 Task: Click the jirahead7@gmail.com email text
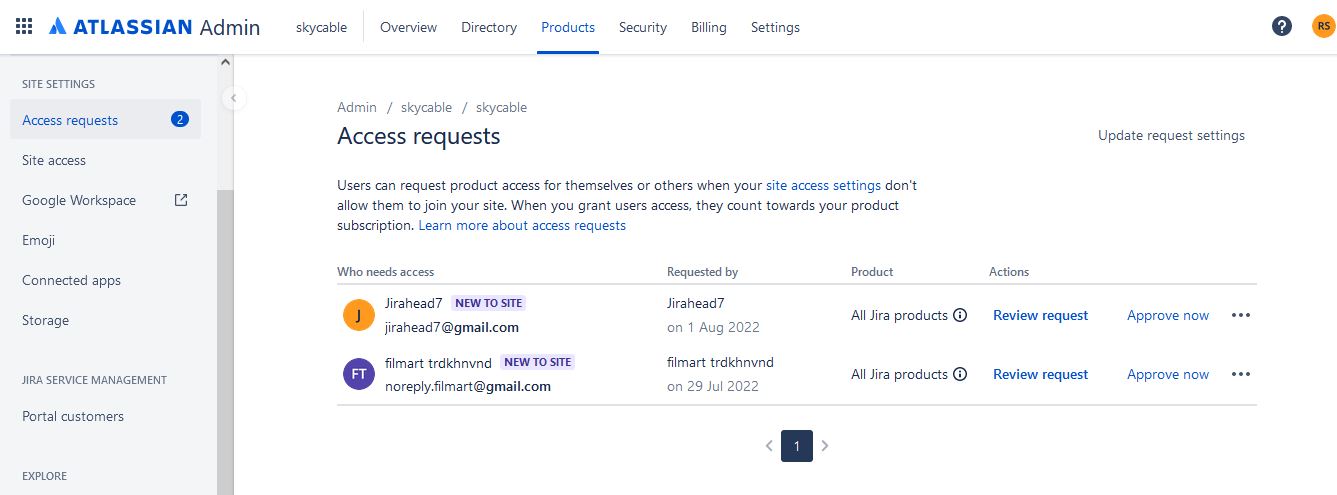(452, 327)
